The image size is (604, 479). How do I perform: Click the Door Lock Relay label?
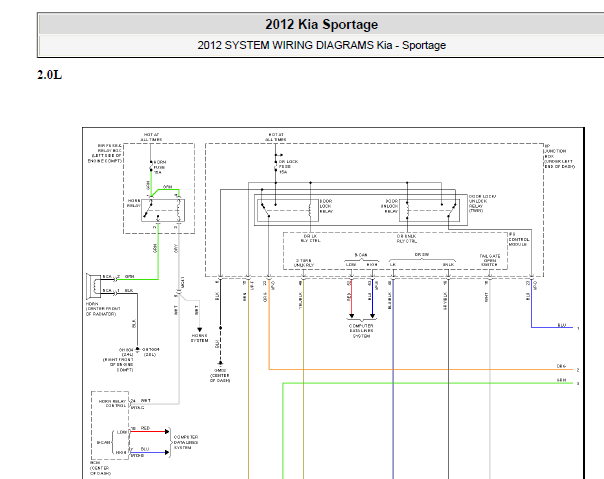tap(326, 206)
